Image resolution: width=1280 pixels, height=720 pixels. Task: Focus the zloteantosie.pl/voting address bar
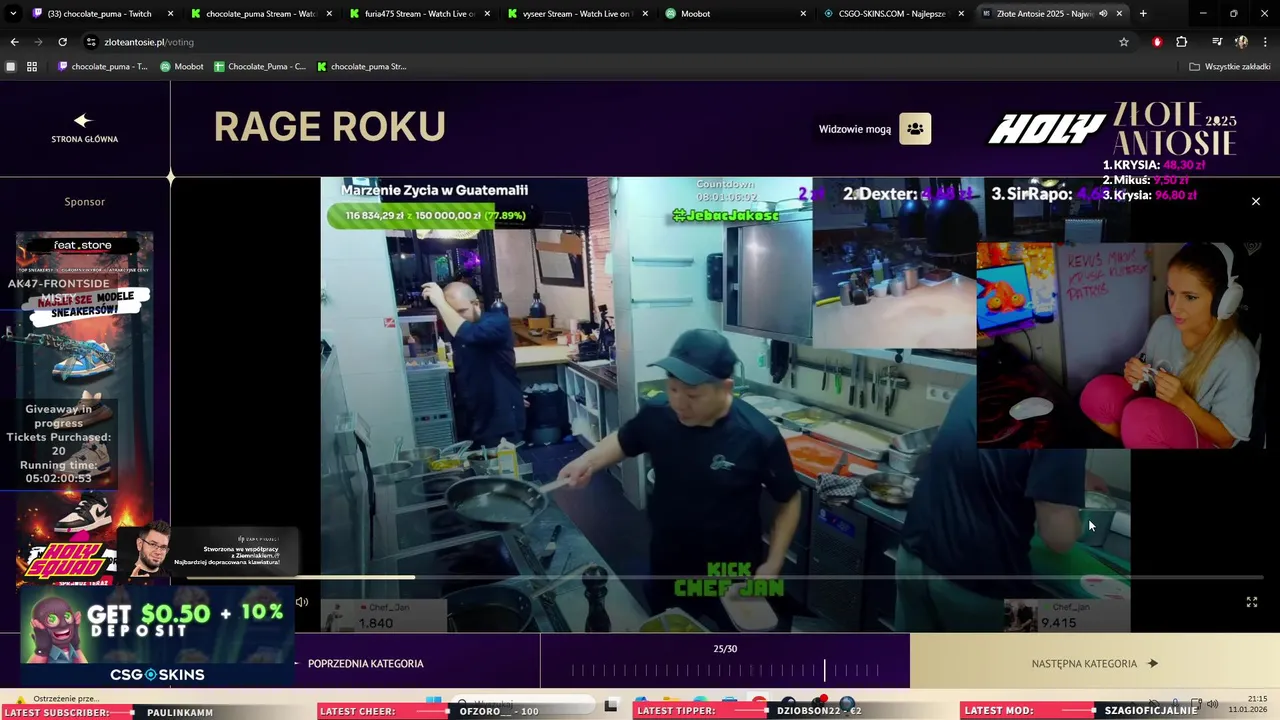[x=600, y=42]
